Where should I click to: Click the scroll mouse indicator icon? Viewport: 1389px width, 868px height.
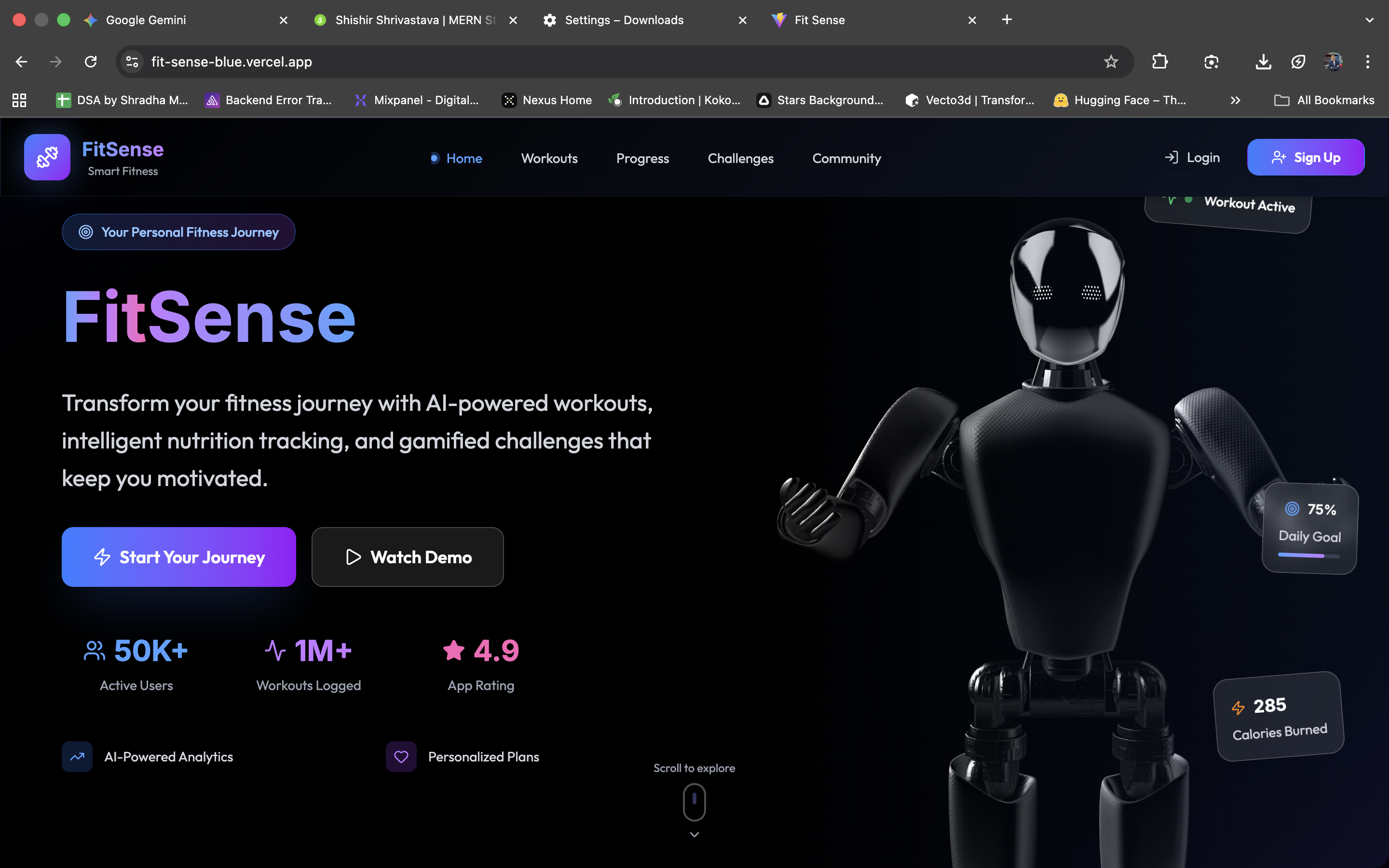(694, 802)
